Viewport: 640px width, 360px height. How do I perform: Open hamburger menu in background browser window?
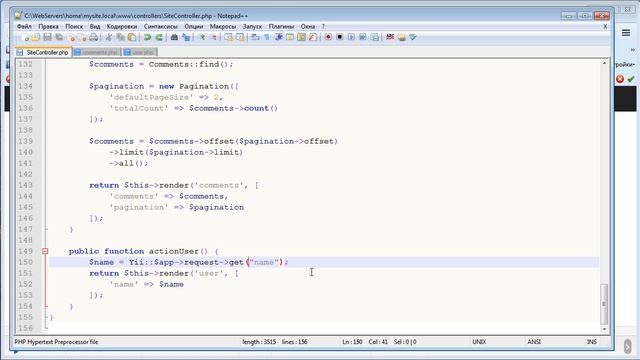(626, 33)
